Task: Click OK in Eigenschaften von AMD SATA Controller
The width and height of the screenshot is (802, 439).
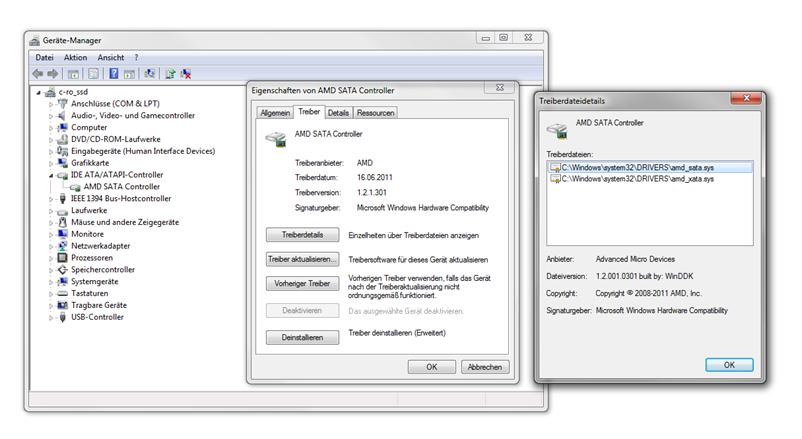Action: 432,367
